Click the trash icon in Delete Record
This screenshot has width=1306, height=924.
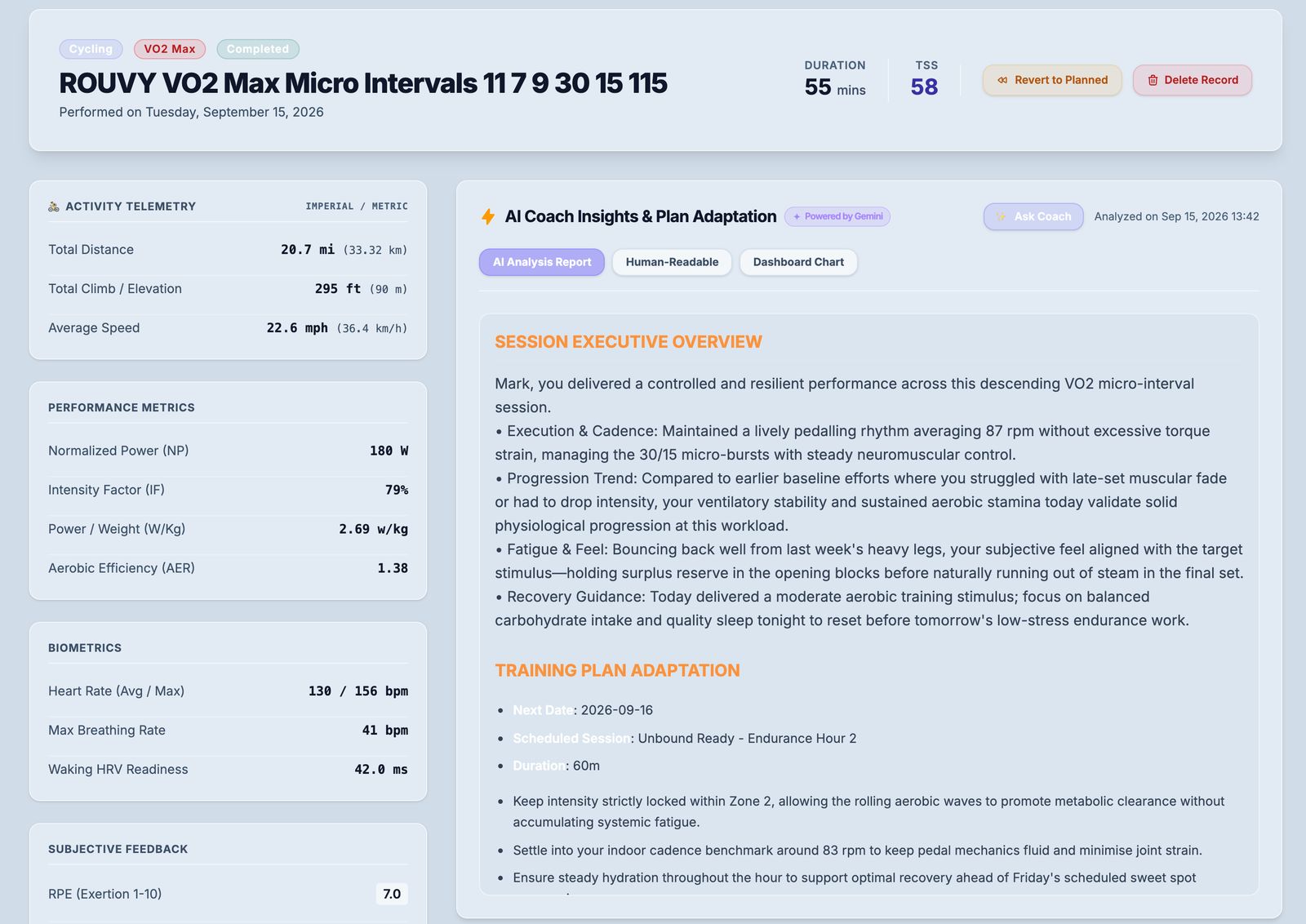1153,80
